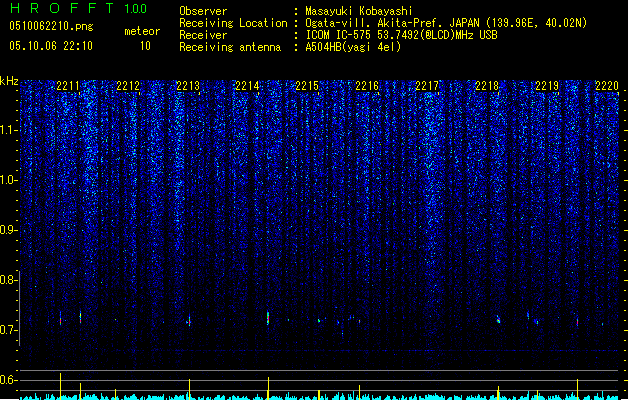629x400 pixels.
Task: Click the "Observer" field label
Action: 203,11
